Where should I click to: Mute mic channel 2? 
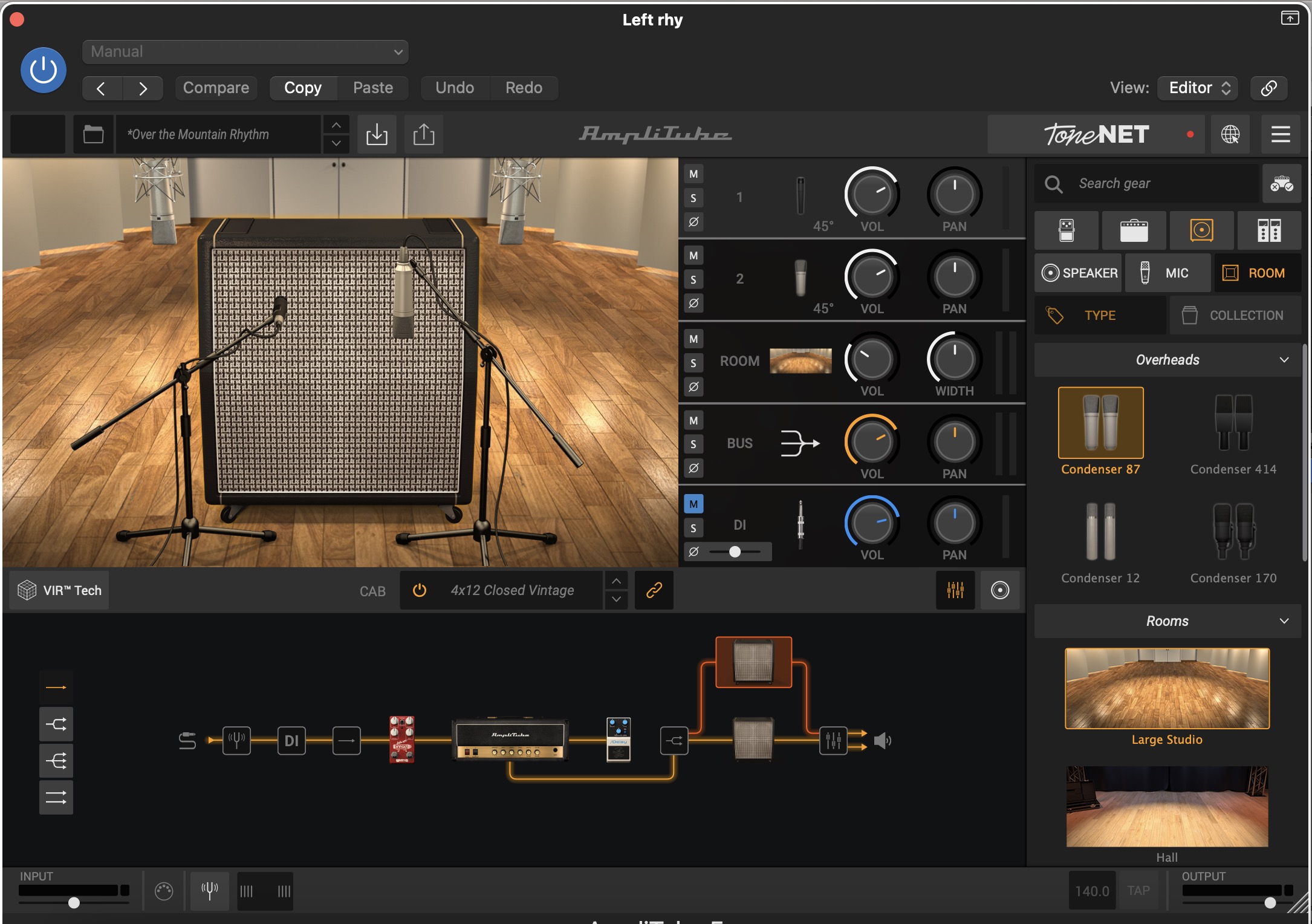[693, 256]
